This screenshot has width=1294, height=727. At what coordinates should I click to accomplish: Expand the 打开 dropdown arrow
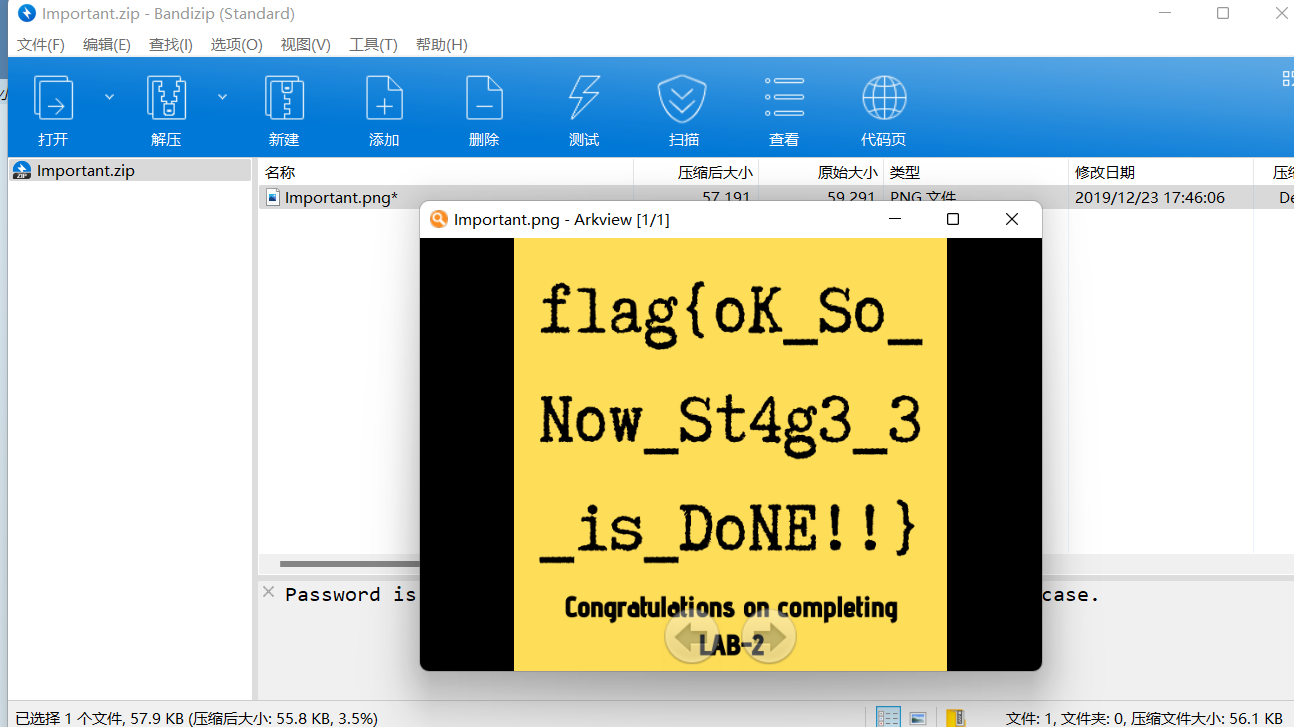pyautogui.click(x=110, y=97)
